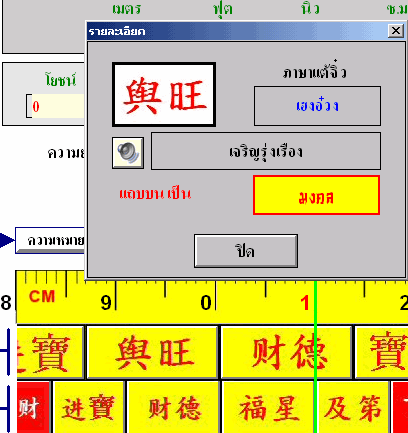The image size is (408, 433).
Task: Click the CM label on ruler
Action: (x=42, y=296)
